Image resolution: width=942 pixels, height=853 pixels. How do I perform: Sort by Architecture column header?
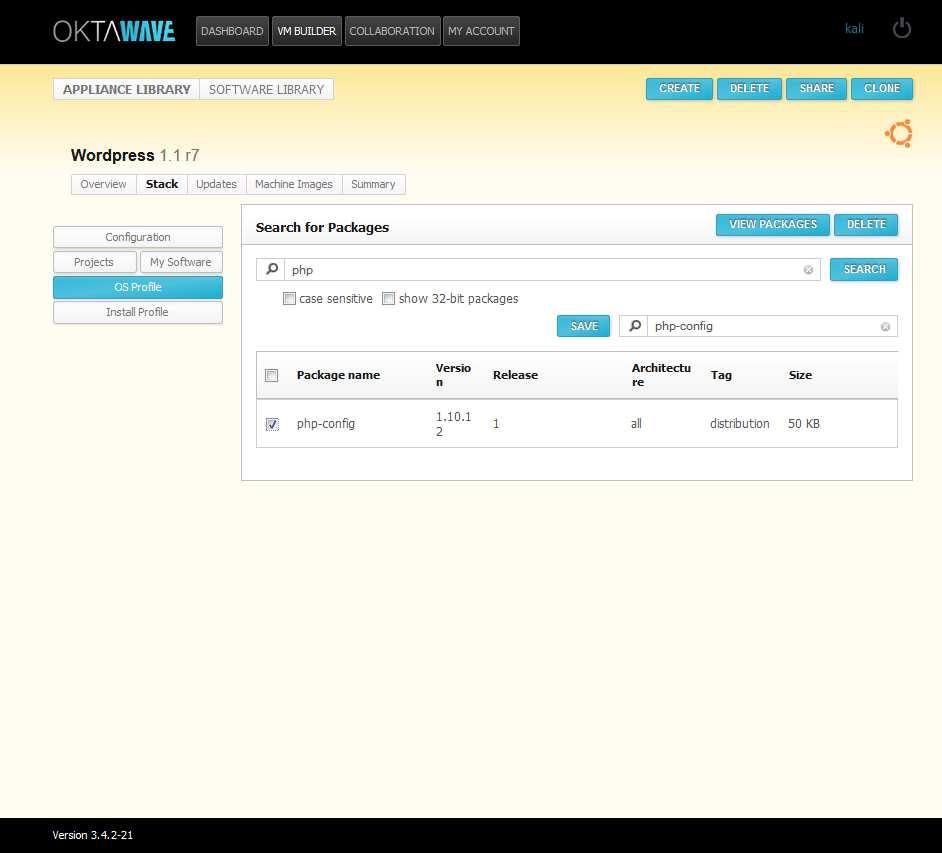(x=661, y=375)
